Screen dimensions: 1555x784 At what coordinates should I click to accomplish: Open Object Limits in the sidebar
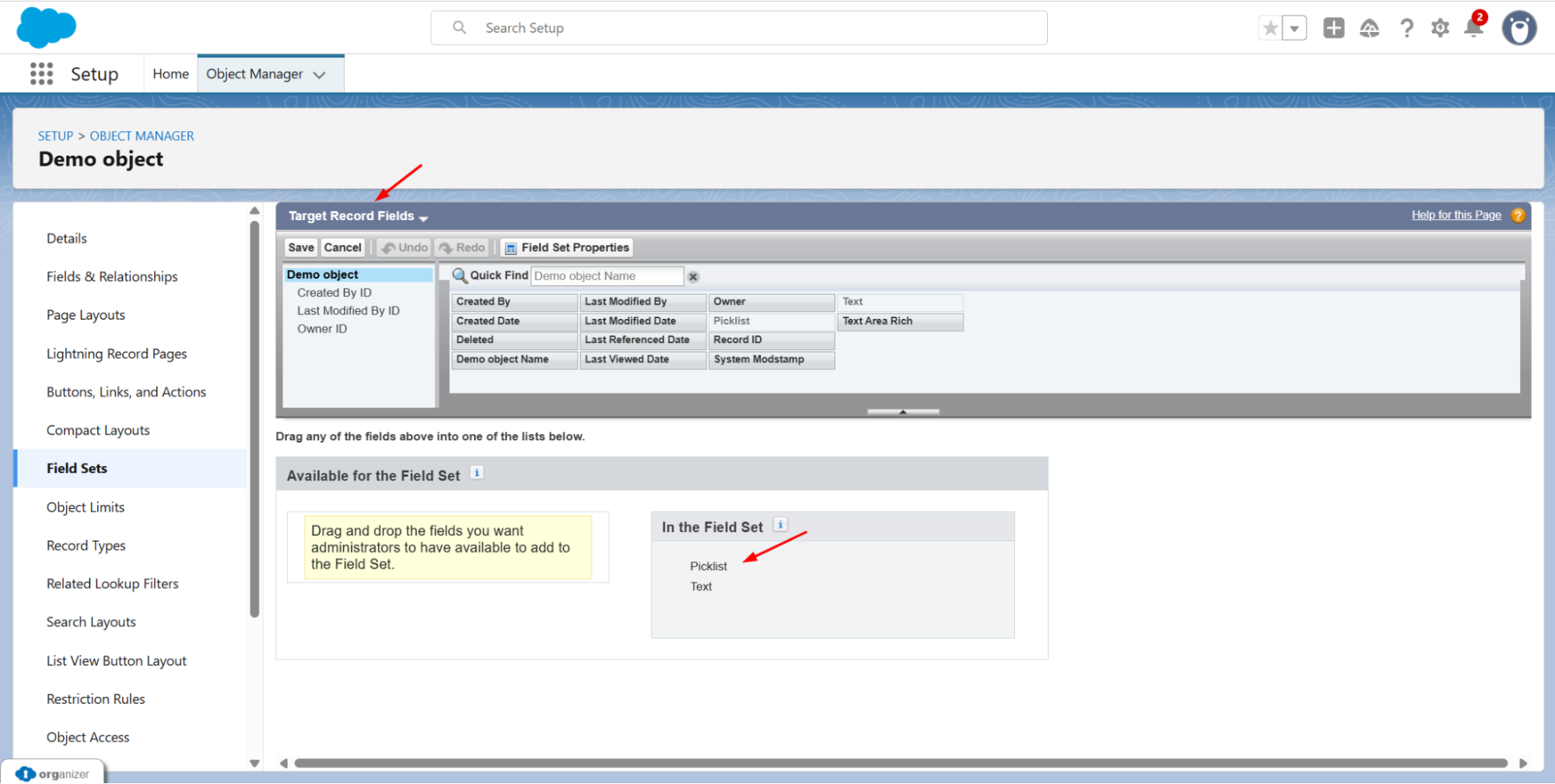click(x=86, y=507)
